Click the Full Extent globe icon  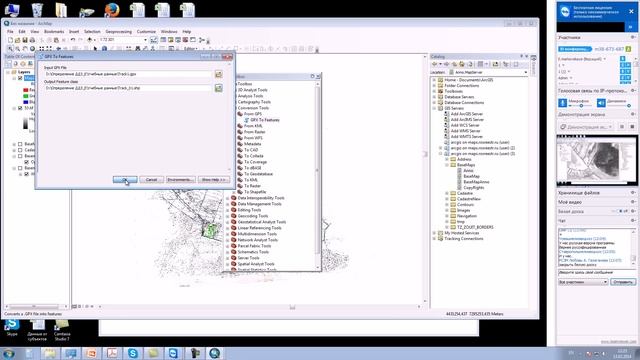pos(32,49)
